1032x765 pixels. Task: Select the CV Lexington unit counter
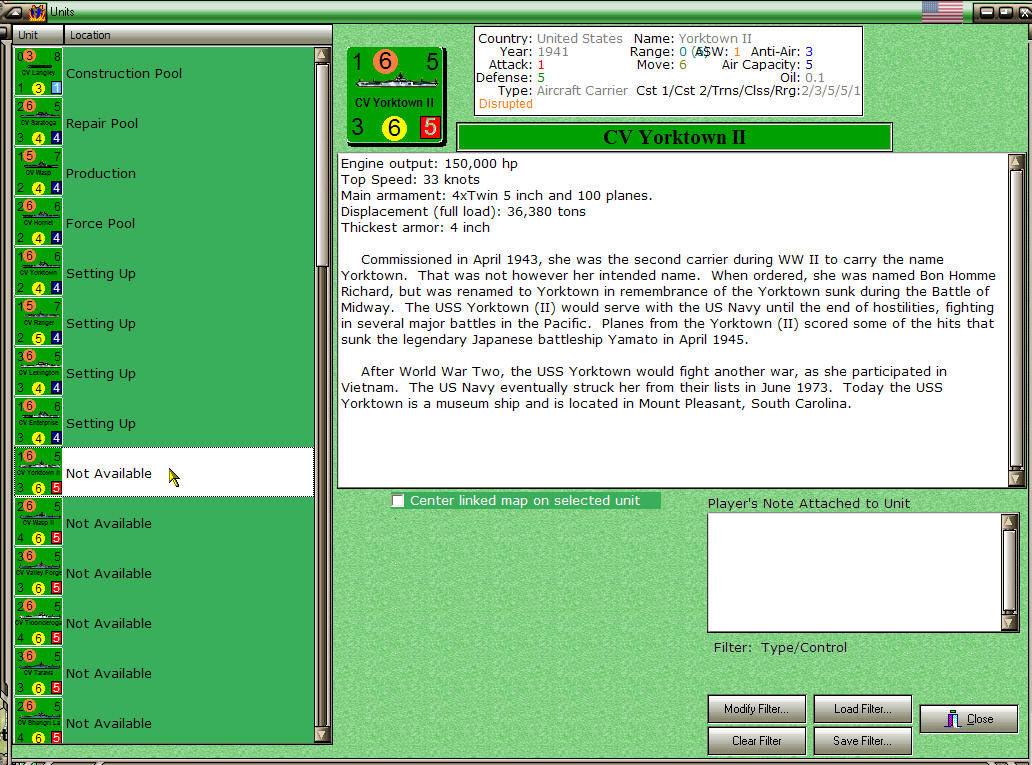click(38, 373)
